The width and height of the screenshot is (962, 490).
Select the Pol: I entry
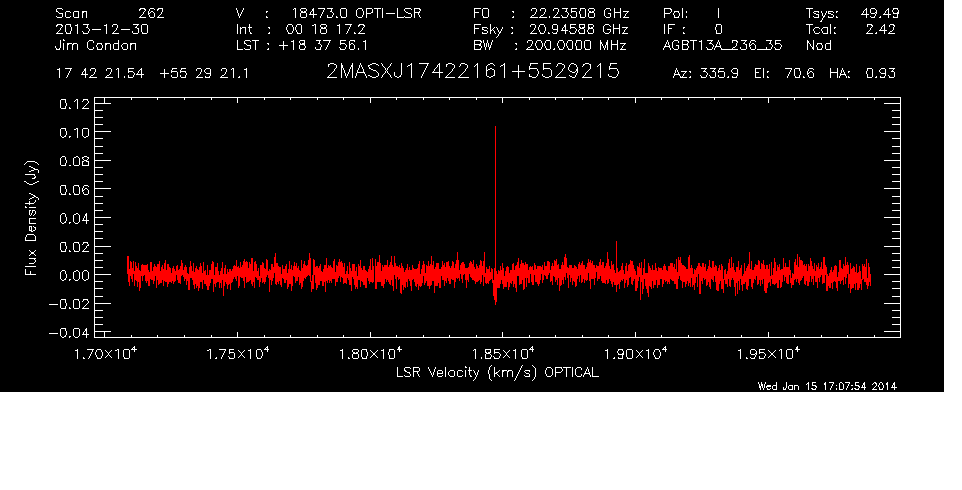point(692,13)
